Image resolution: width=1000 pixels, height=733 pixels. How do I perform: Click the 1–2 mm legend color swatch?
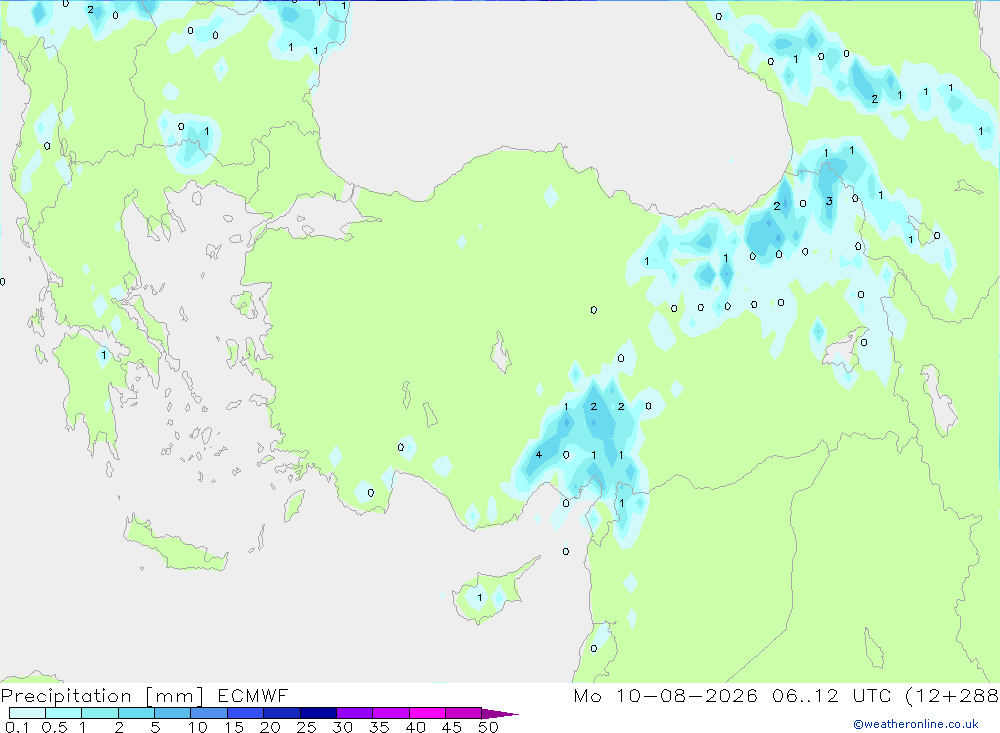tap(100, 713)
